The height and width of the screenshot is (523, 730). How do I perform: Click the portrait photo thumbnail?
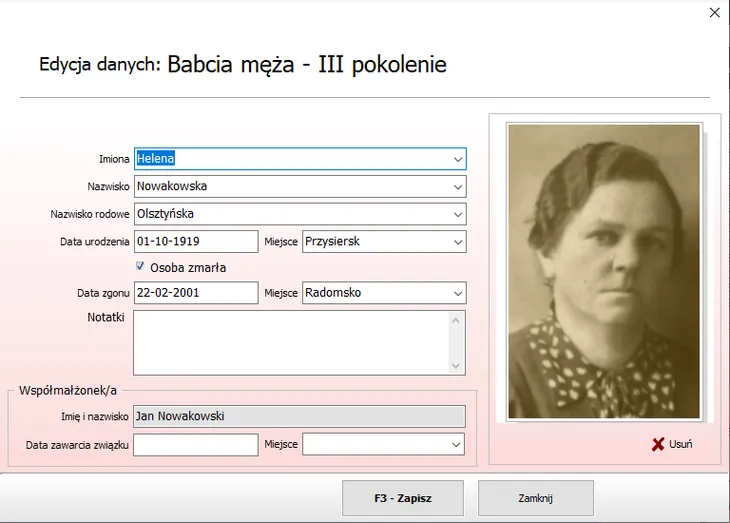(x=604, y=272)
